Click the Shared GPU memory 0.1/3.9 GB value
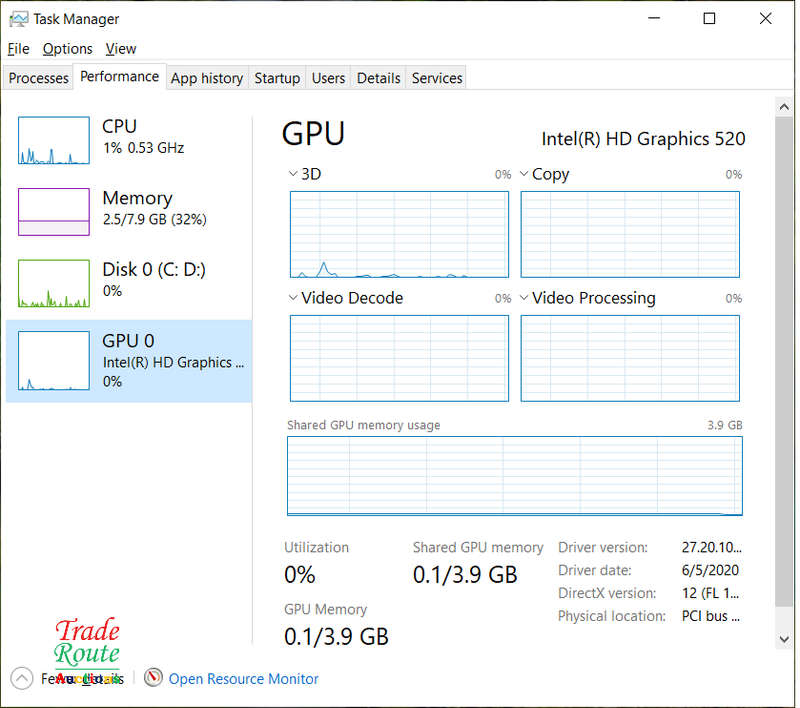 [x=465, y=575]
